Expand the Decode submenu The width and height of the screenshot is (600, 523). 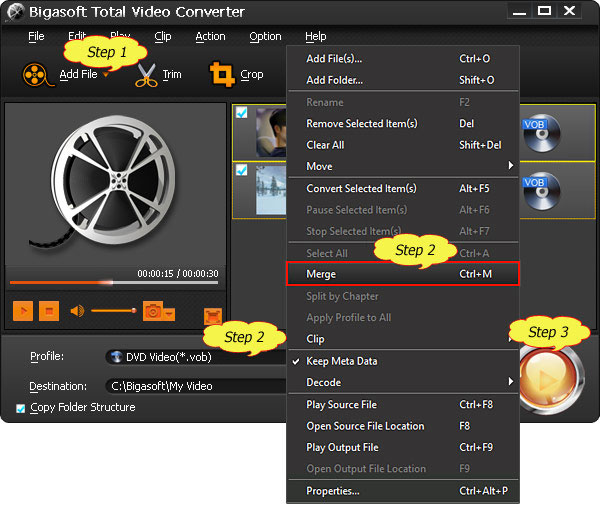coord(403,382)
